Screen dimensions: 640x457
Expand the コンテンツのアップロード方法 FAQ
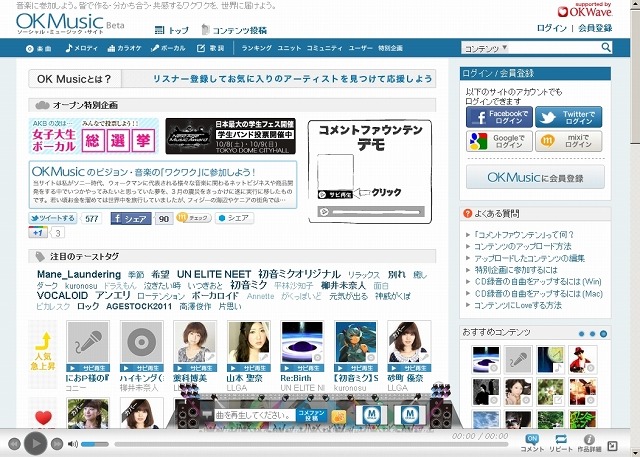click(522, 246)
